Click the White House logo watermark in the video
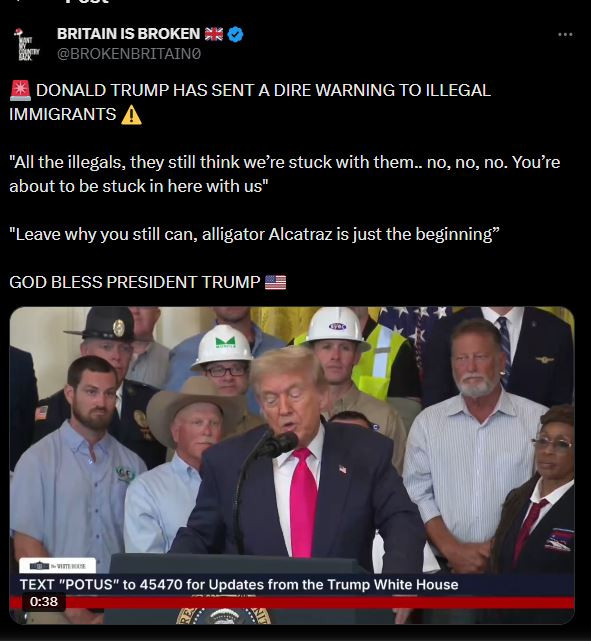 [57, 566]
